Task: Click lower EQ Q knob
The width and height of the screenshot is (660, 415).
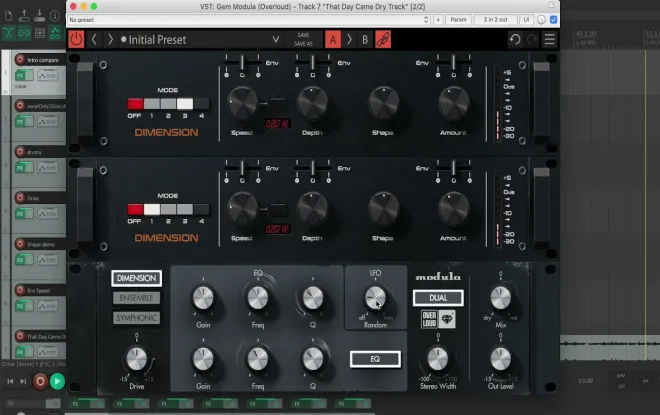Action: click(313, 359)
